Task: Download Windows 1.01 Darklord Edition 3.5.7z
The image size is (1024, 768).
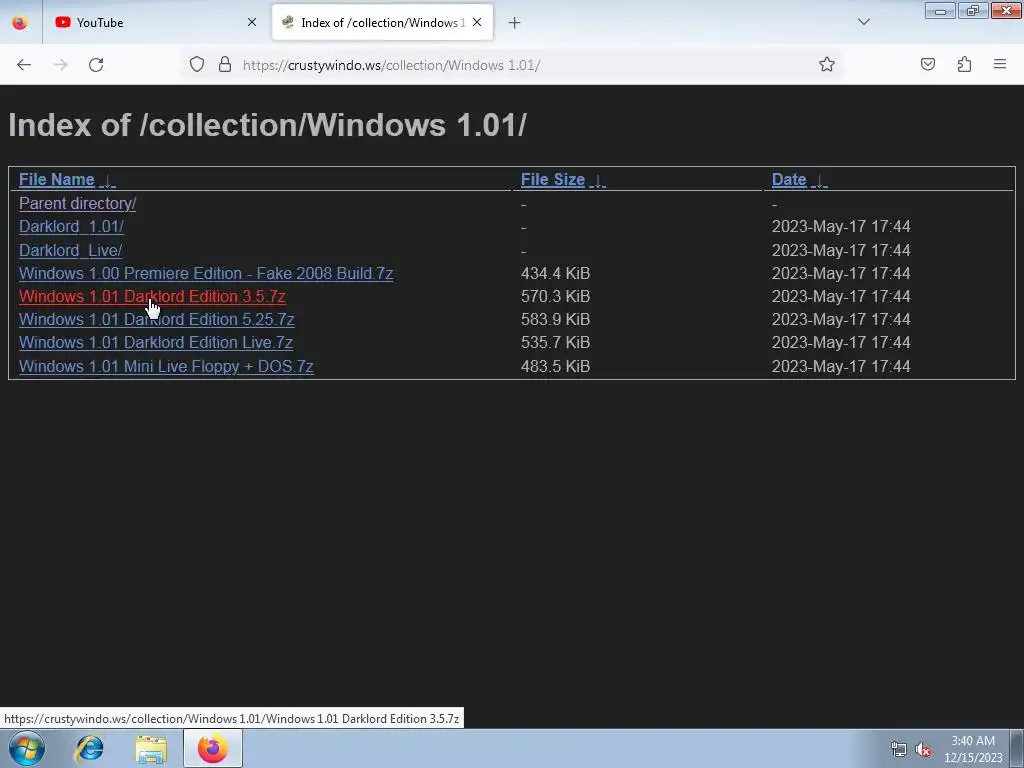Action: click(152, 296)
